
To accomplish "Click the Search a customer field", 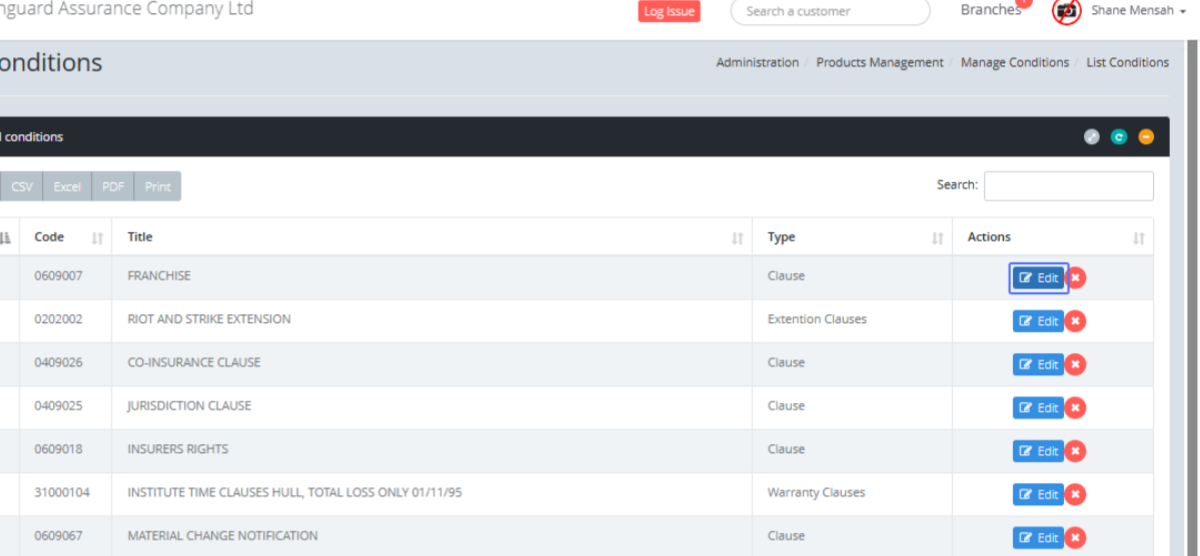I will click(830, 12).
